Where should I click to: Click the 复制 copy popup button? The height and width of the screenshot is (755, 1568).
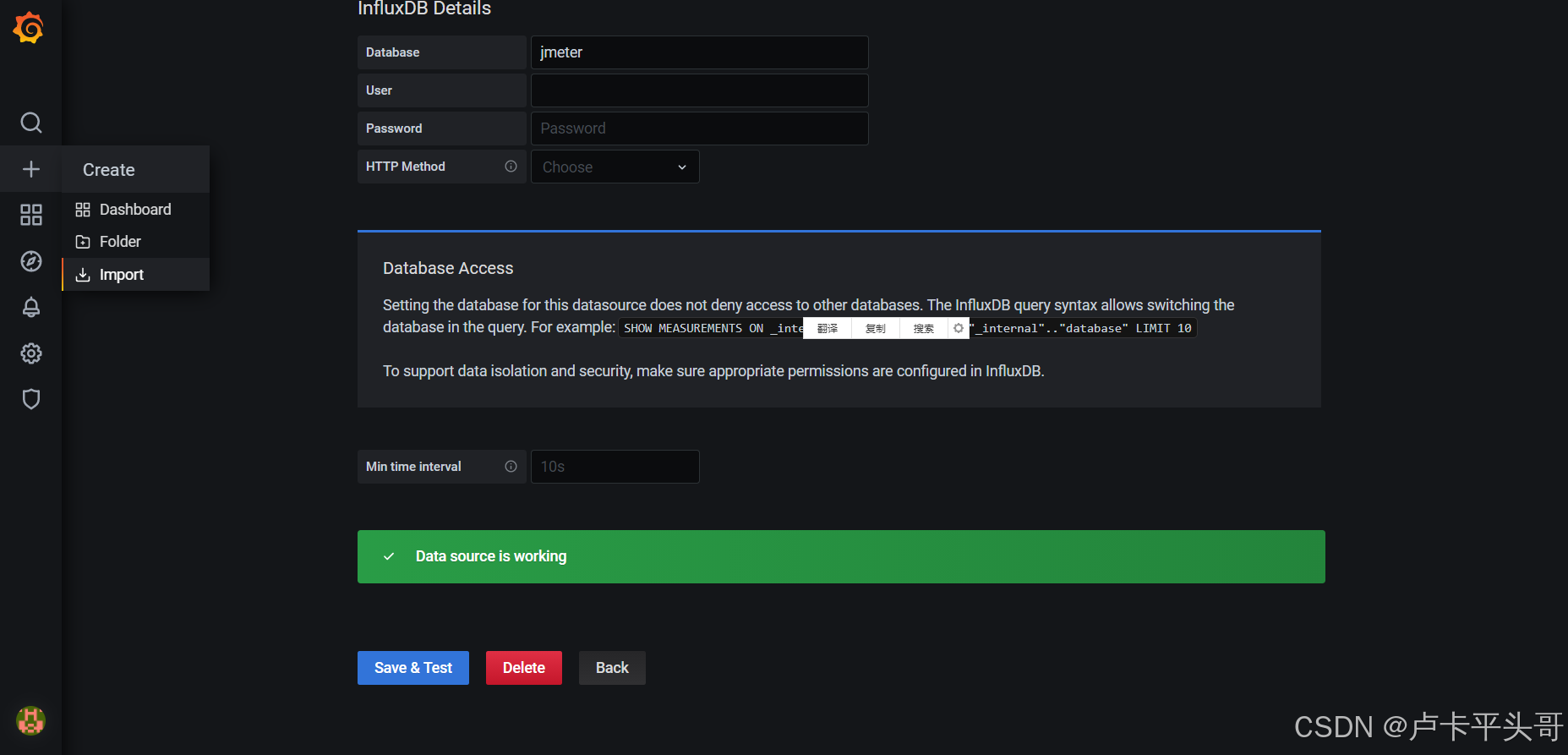pyautogui.click(x=875, y=328)
